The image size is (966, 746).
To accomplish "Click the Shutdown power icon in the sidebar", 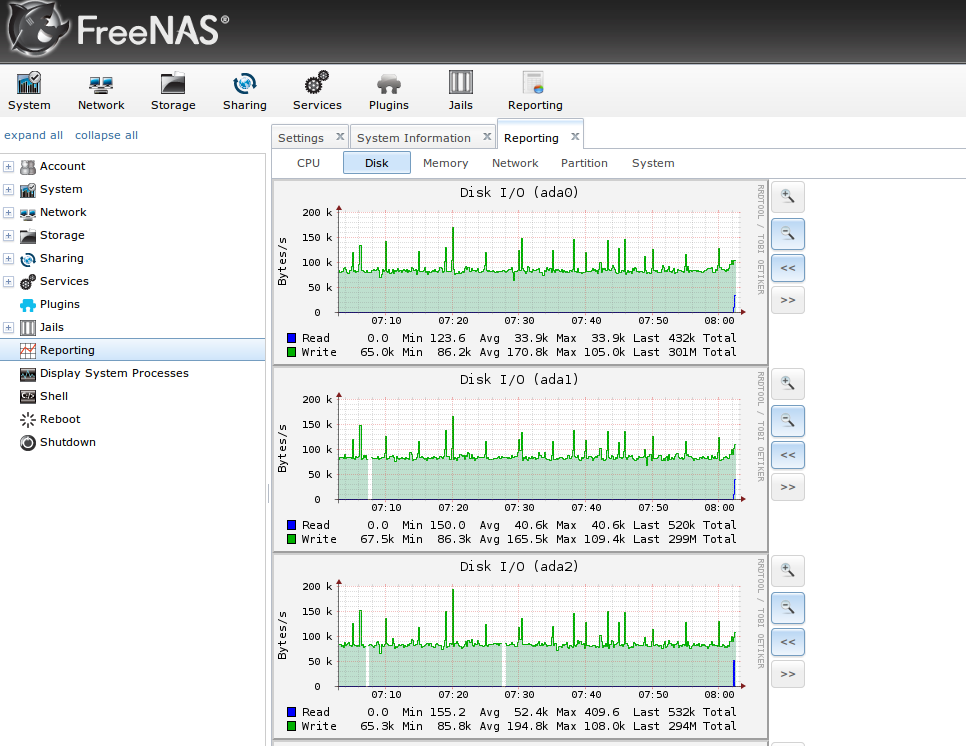I will coord(28,443).
